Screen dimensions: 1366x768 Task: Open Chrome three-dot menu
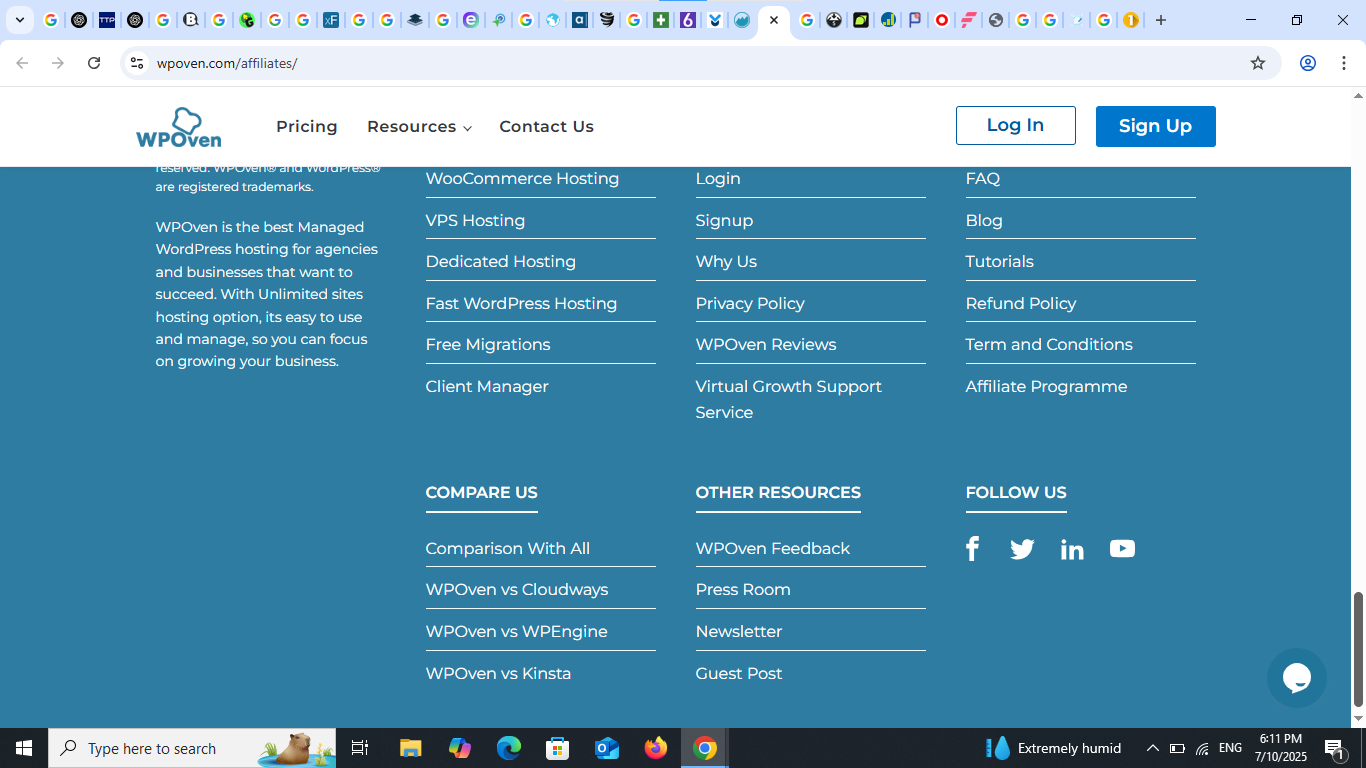pyautogui.click(x=1344, y=63)
